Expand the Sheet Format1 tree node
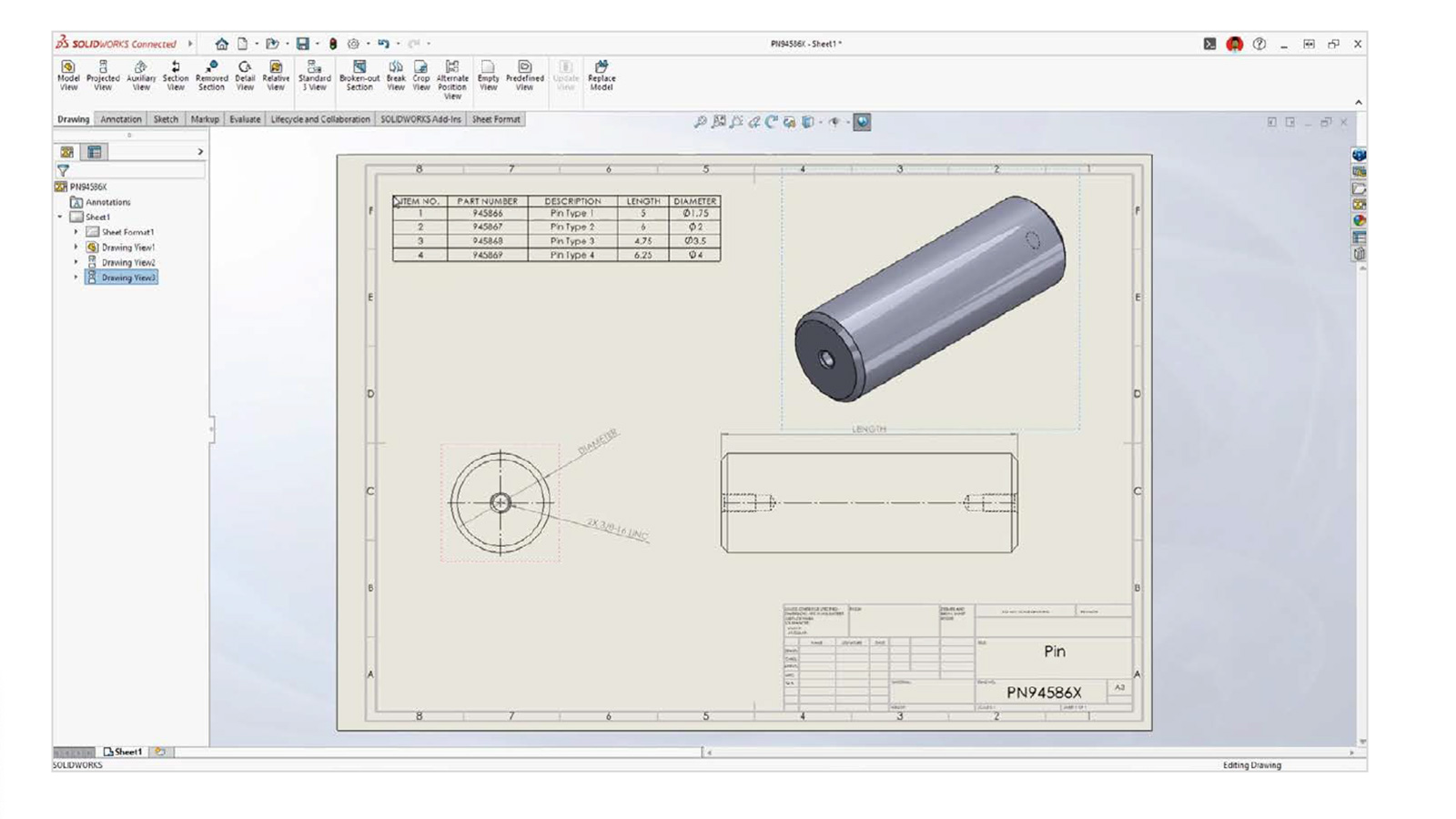The height and width of the screenshot is (819, 1456). coord(76,232)
